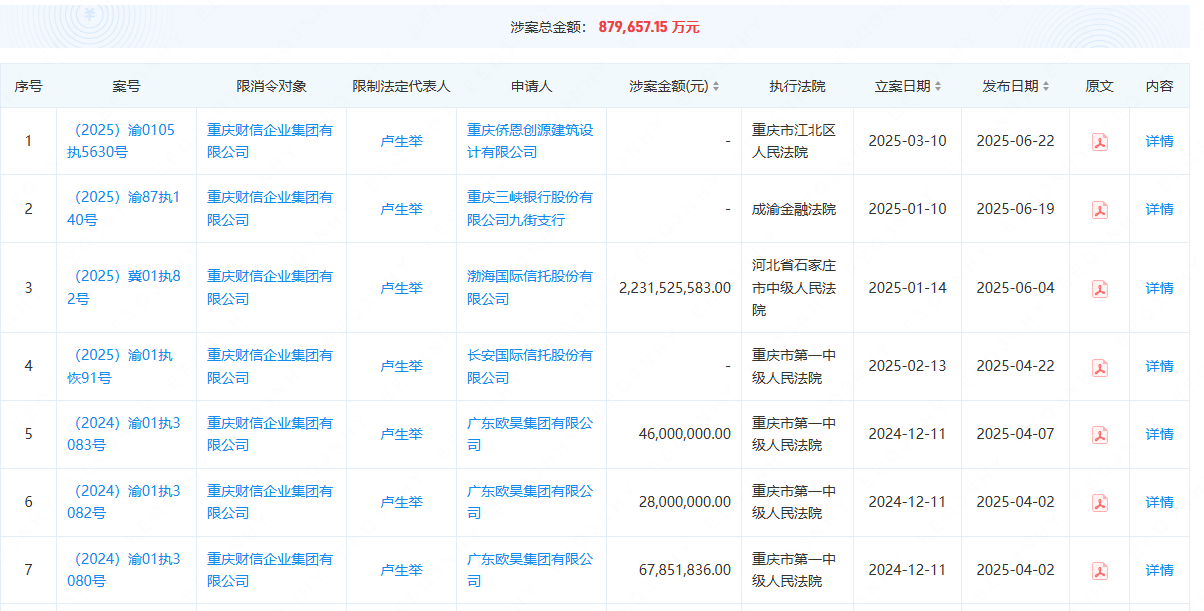Click 卢生举 in row 2

point(402,209)
